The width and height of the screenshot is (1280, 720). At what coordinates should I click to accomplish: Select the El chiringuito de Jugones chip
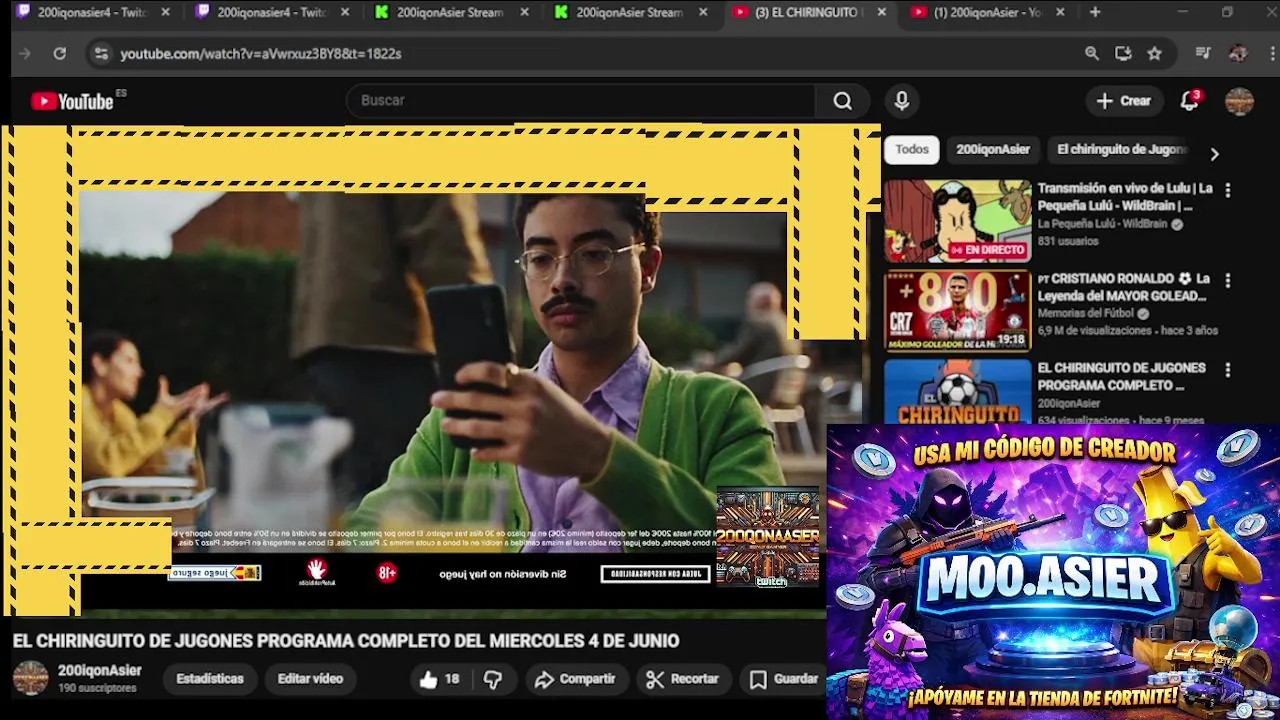(1122, 150)
